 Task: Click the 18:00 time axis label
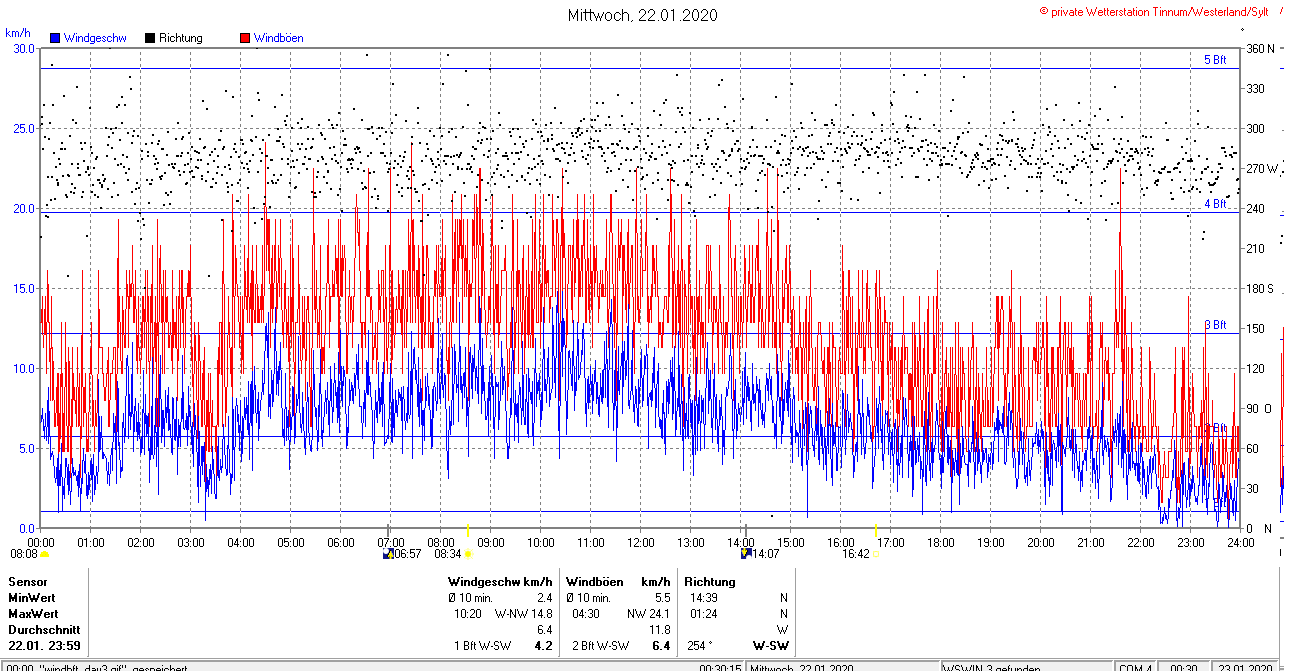(x=940, y=542)
